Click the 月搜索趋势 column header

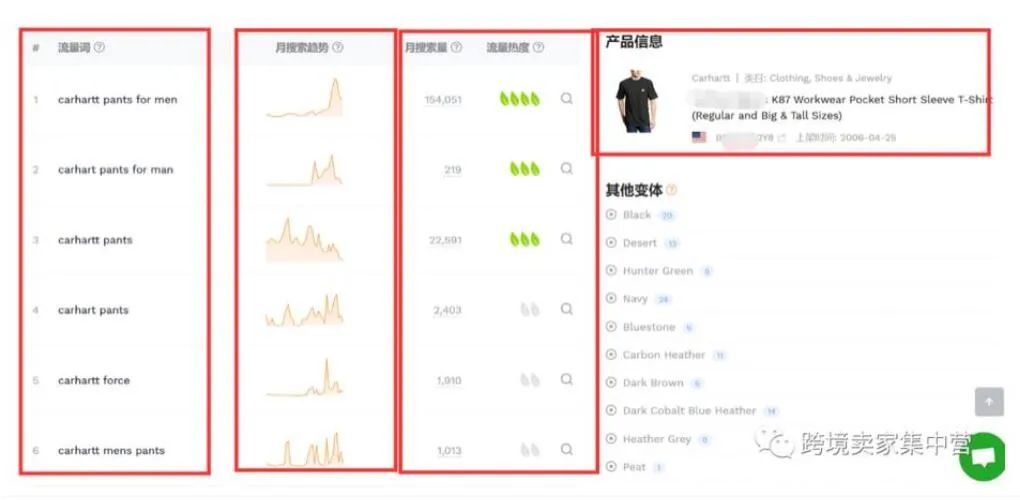click(302, 47)
